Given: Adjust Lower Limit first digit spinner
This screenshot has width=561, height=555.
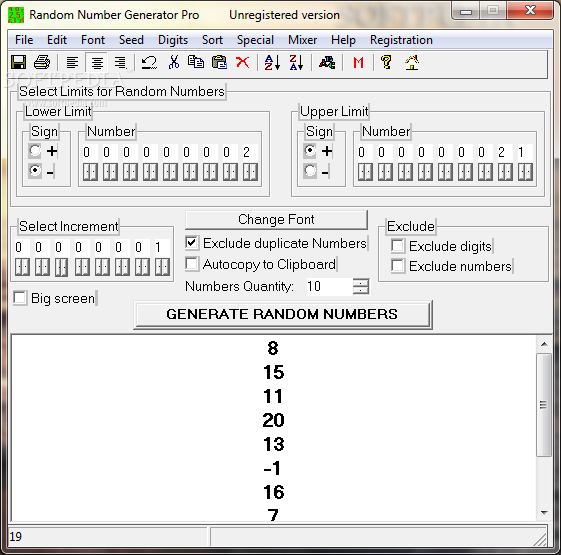Looking at the screenshot, I should point(91,172).
